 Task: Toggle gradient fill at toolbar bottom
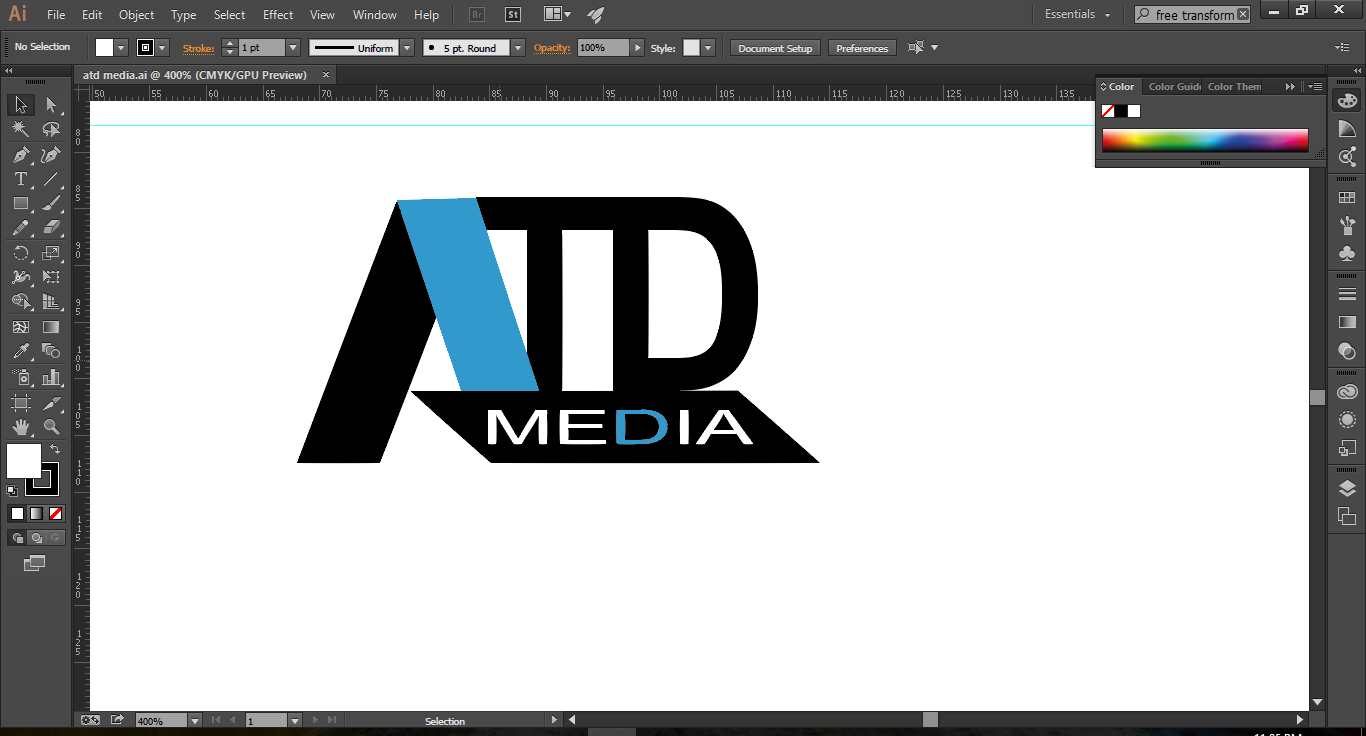pyautogui.click(x=36, y=513)
